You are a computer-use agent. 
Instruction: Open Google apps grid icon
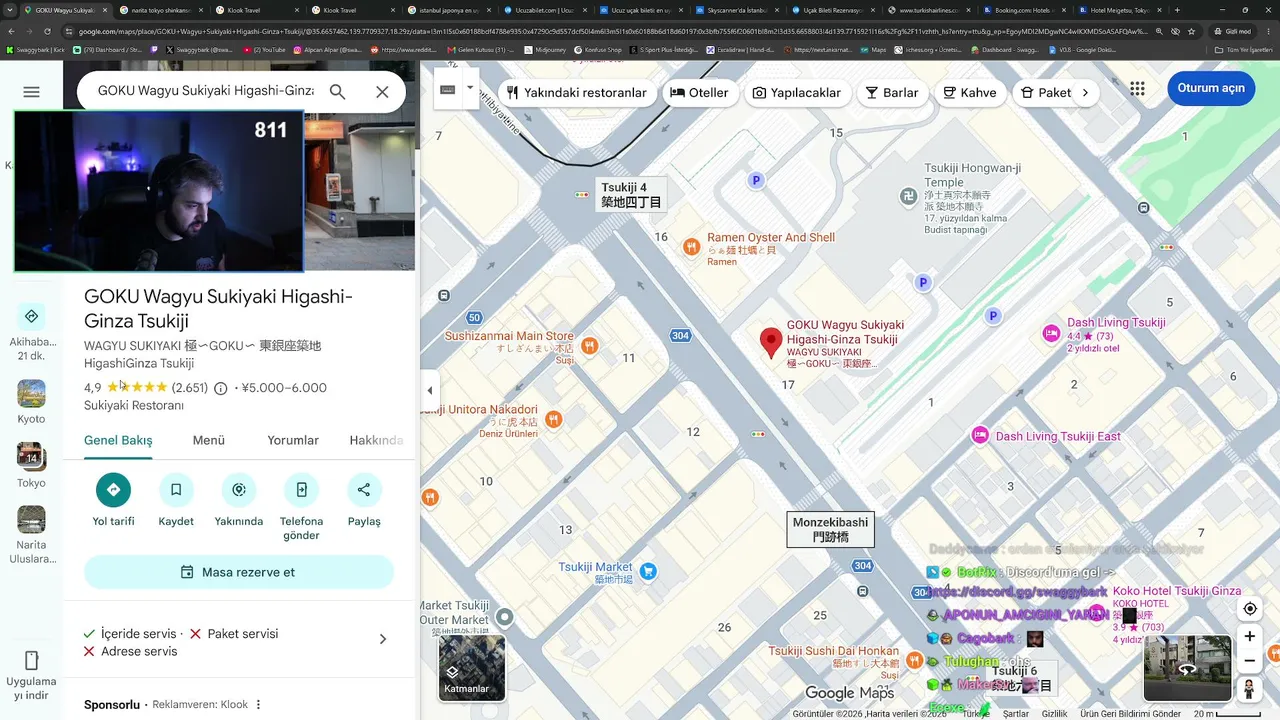(1137, 88)
